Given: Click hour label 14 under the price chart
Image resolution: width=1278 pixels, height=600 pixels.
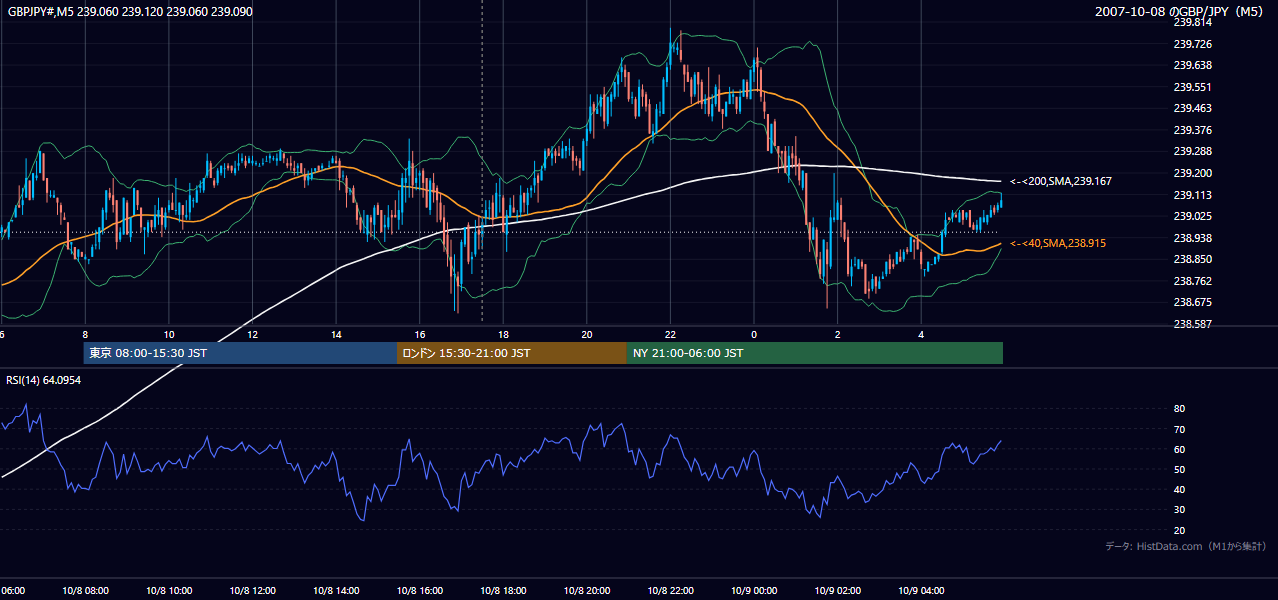Looking at the screenshot, I should tap(336, 334).
